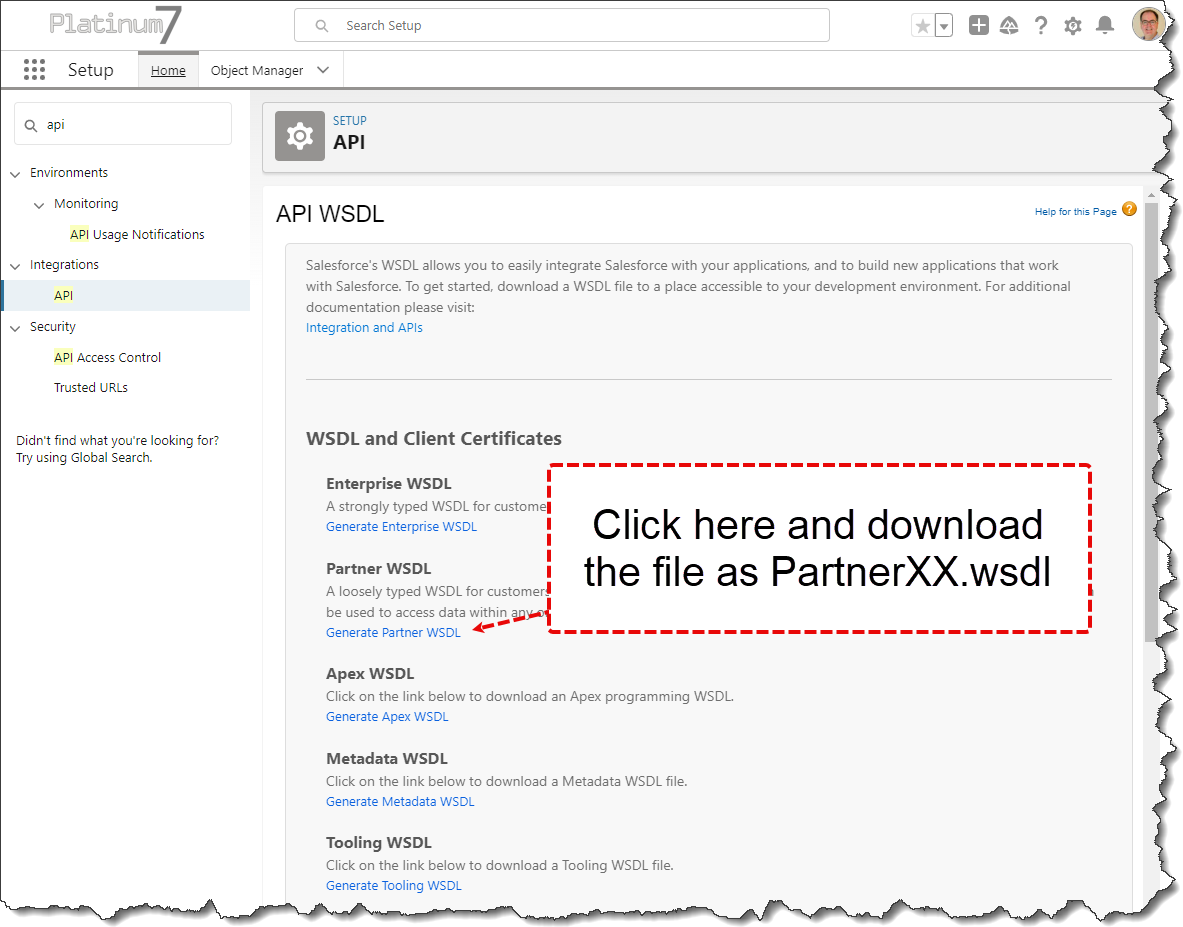
Task: Click the API setup gear page icon
Action: pyautogui.click(x=299, y=136)
